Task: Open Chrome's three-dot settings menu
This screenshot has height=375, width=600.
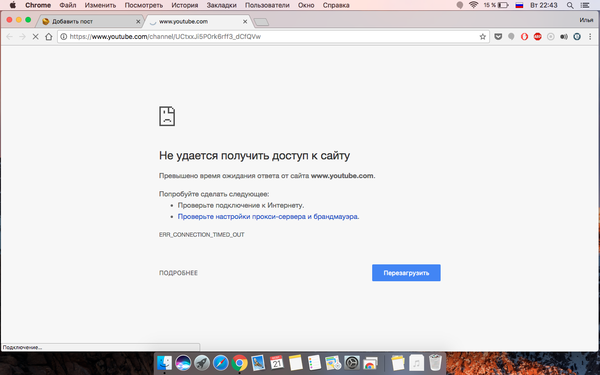Action: (x=590, y=37)
